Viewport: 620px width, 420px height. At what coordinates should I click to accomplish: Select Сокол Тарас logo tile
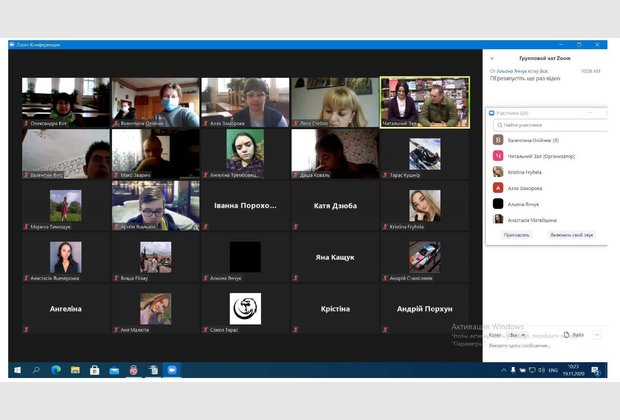(245, 309)
